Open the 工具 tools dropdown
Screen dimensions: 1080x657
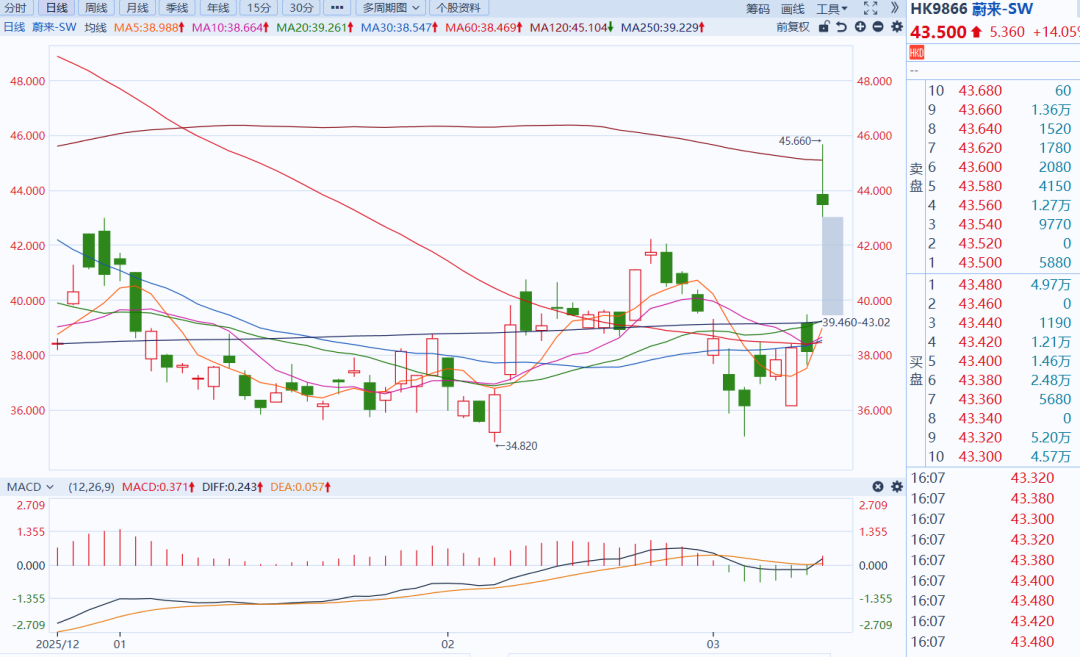832,9
